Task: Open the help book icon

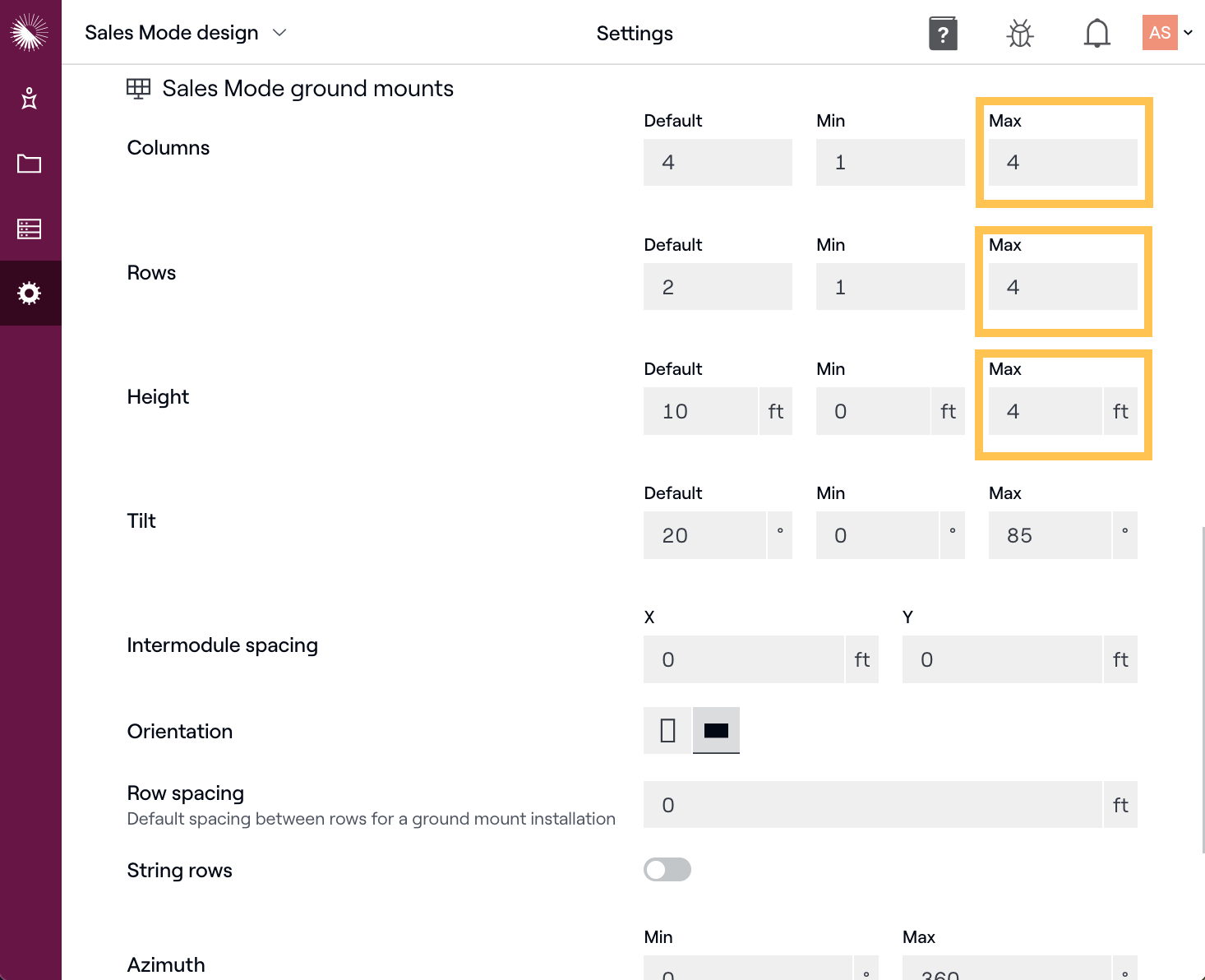Action: [x=943, y=34]
